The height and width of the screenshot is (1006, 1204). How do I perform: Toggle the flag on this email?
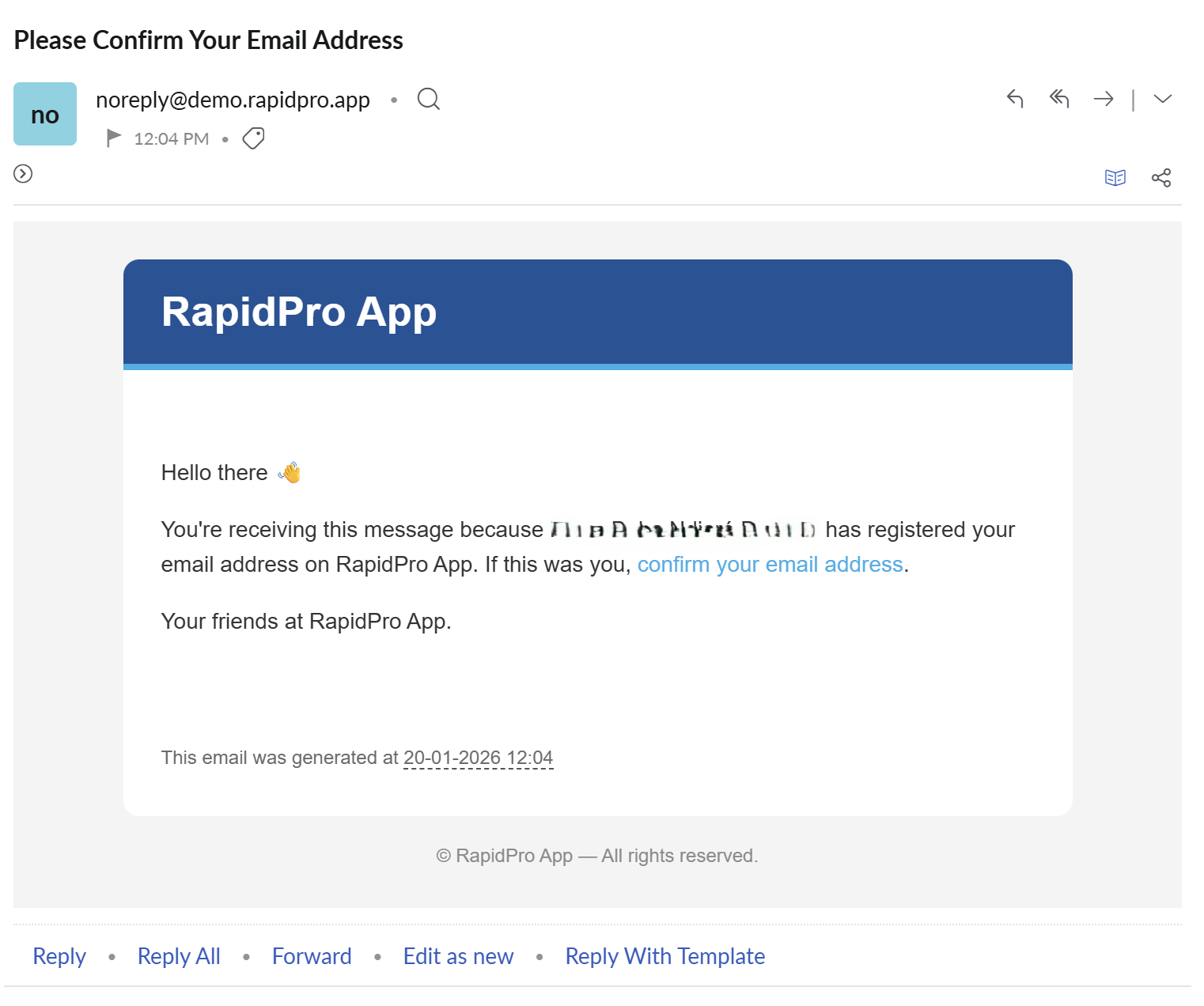pyautogui.click(x=113, y=138)
